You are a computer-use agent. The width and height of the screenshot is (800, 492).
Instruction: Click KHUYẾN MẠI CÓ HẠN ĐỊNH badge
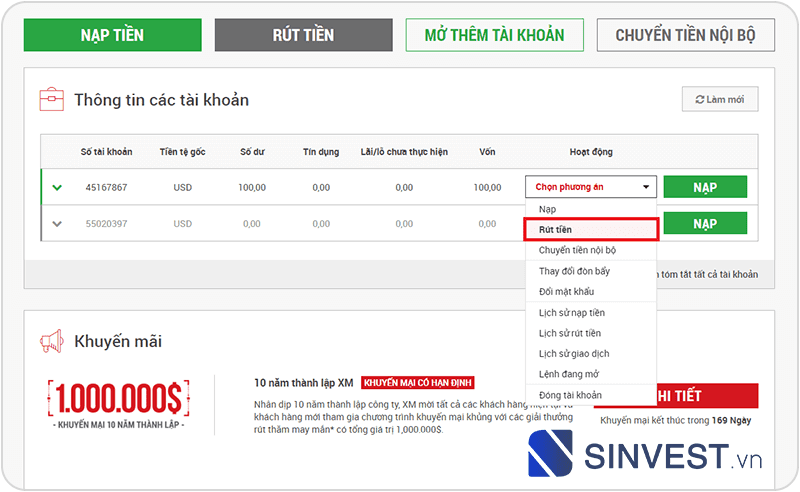(x=418, y=383)
